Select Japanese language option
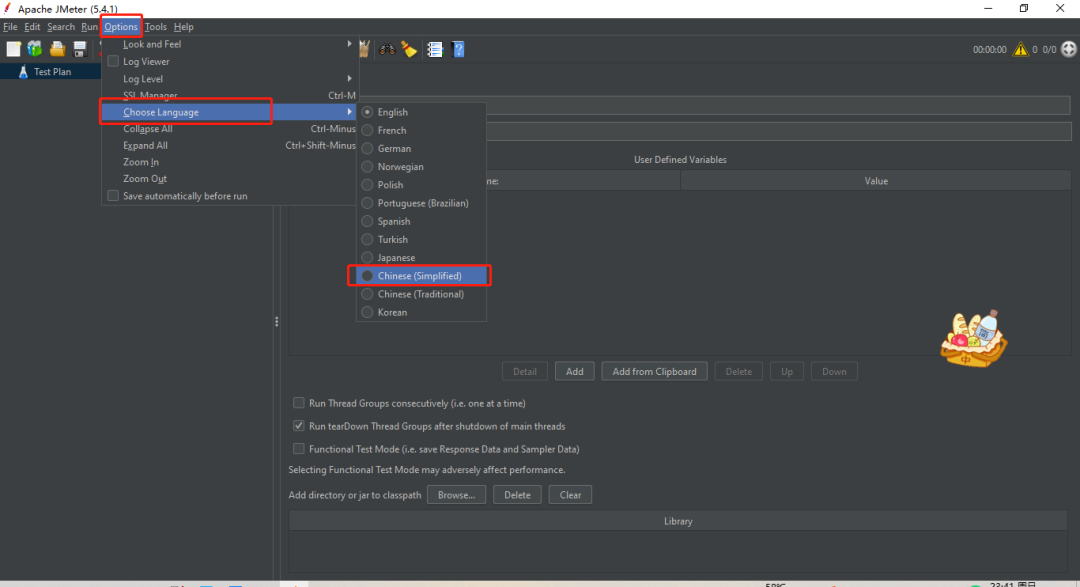1080x587 pixels. point(421,258)
